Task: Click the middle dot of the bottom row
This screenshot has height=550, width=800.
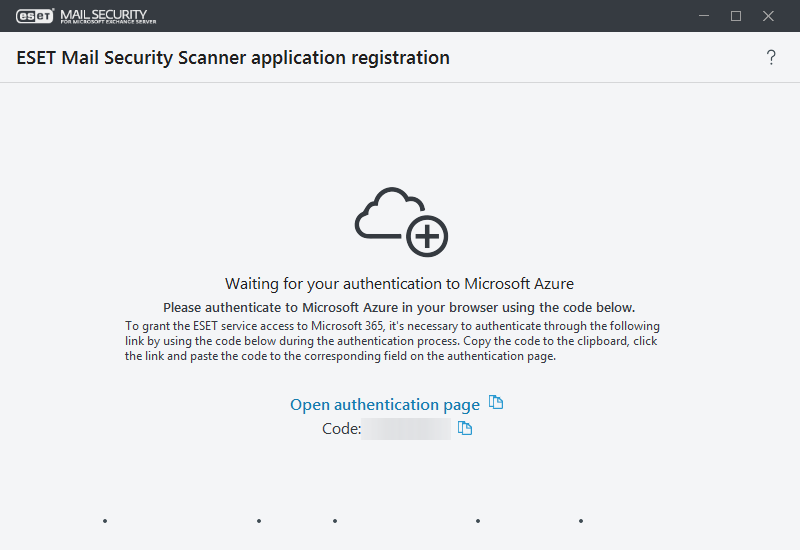Action: coord(335,521)
